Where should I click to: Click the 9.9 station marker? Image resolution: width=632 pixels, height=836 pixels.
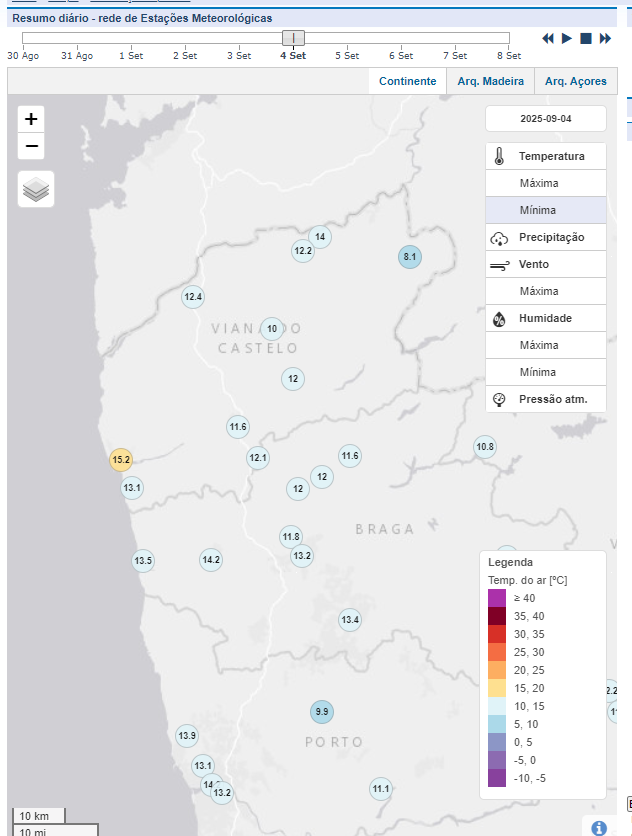(x=322, y=712)
